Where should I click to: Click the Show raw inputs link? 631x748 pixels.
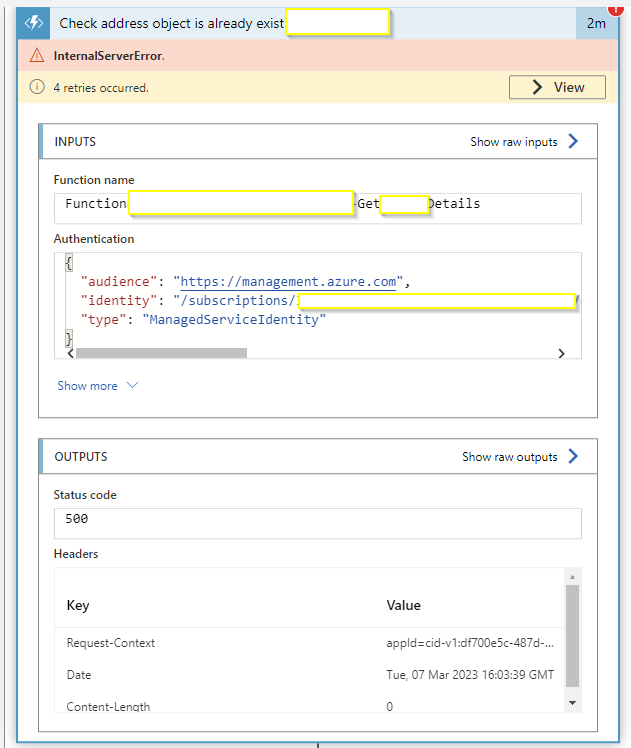click(x=514, y=142)
